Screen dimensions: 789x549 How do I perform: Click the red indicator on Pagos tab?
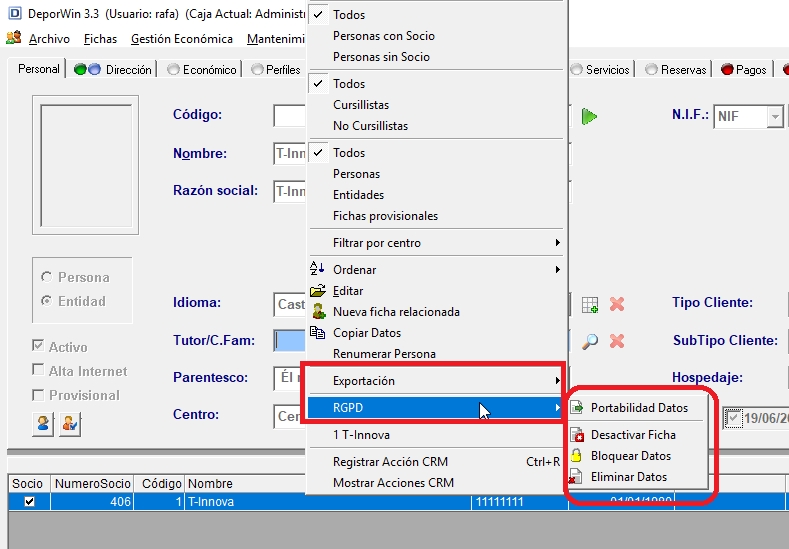click(727, 69)
